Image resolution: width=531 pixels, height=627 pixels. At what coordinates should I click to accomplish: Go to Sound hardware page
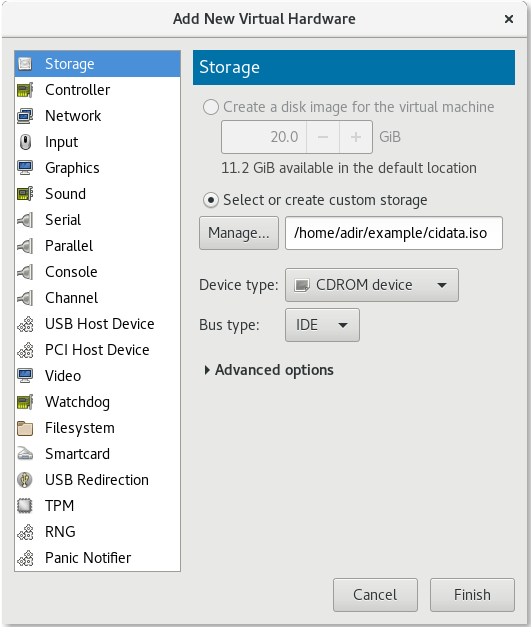click(98, 194)
